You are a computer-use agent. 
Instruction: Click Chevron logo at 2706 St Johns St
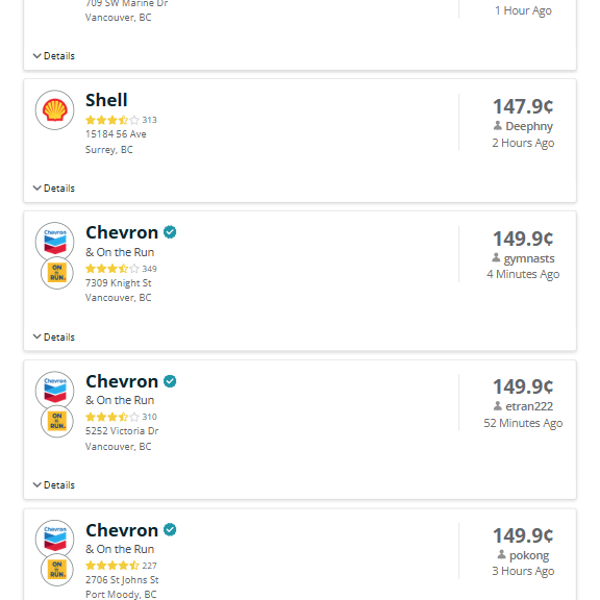click(54, 539)
